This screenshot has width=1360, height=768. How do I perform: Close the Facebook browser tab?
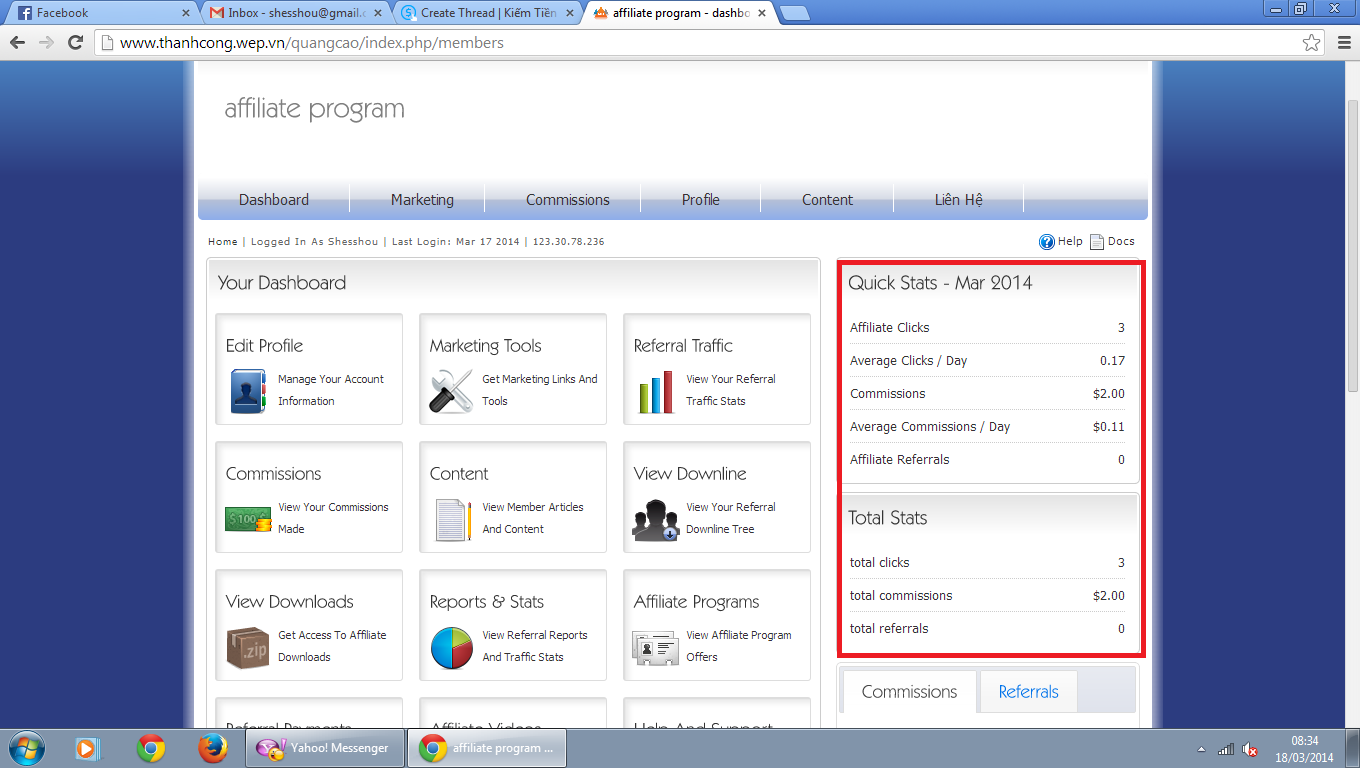(x=185, y=13)
